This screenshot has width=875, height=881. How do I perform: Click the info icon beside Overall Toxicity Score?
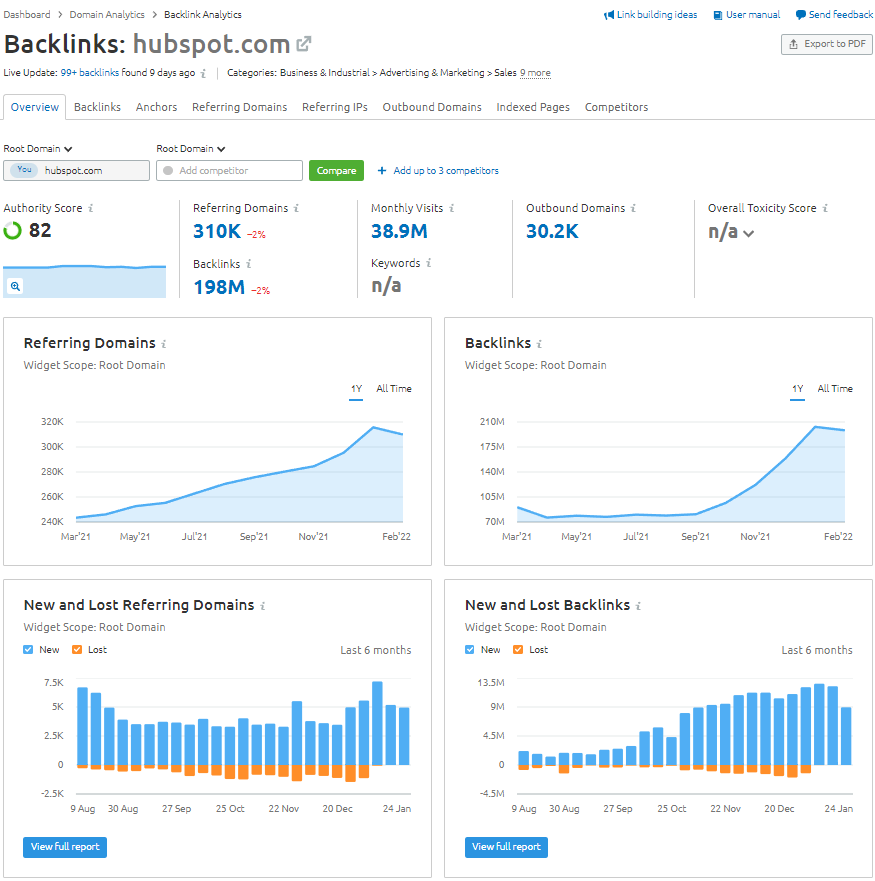[825, 208]
